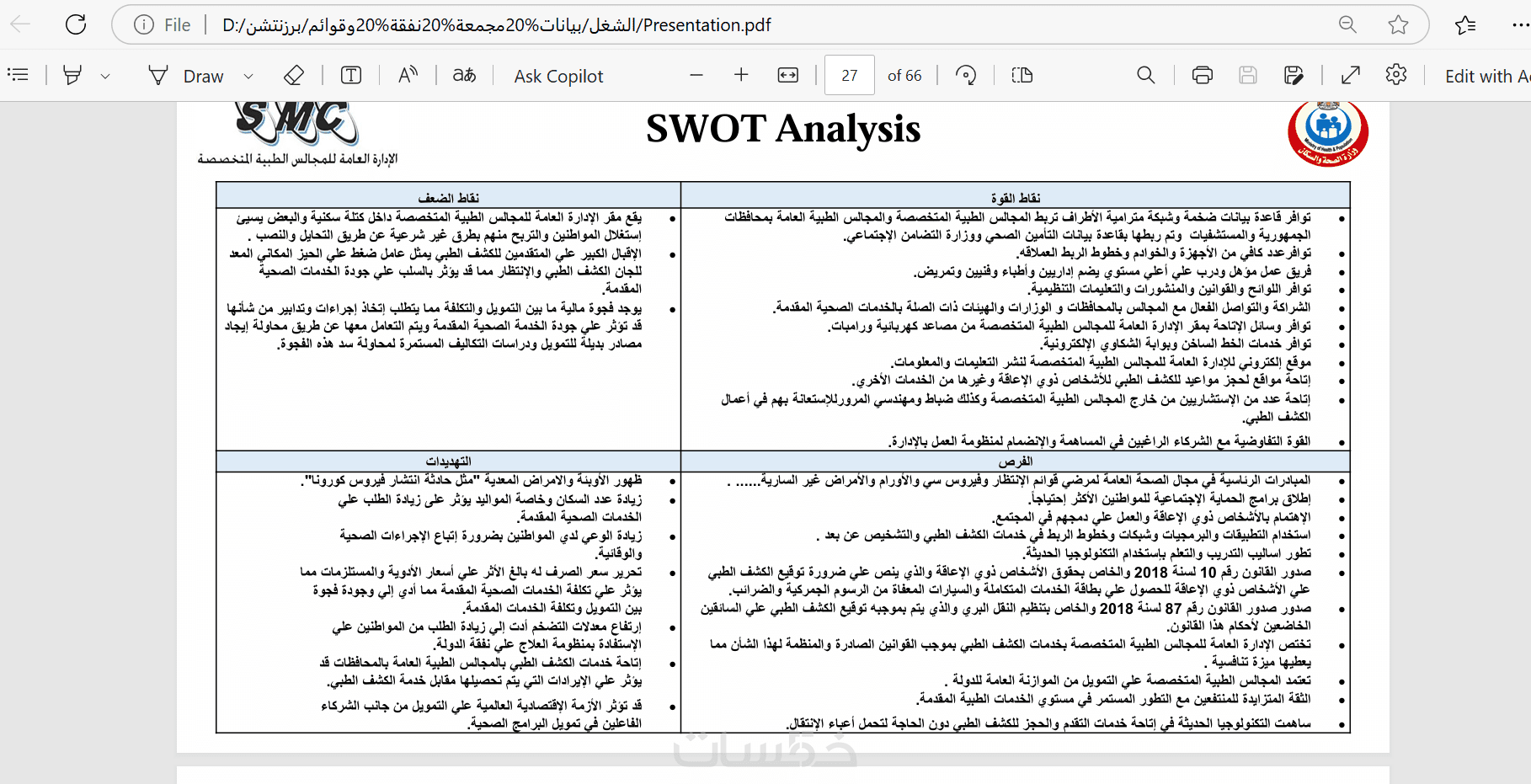Click the الفرص table header
Screen dimensions: 1531x784
point(1016,461)
